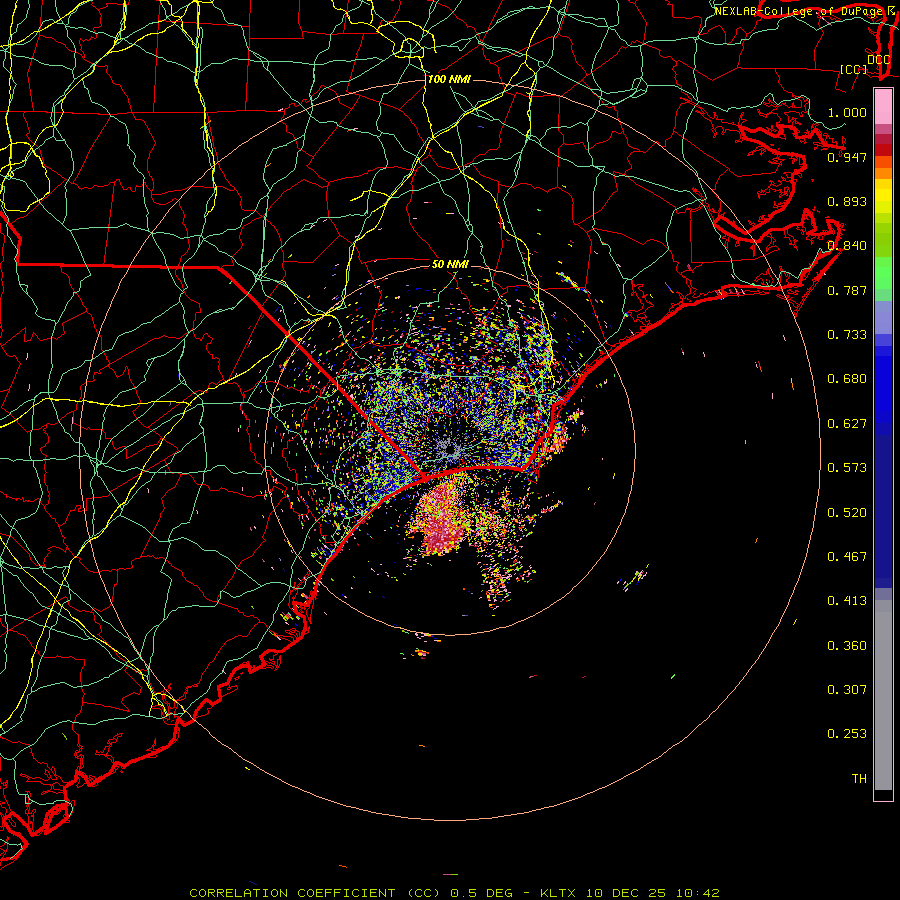
Task: Click the 100 NMI range ring label
Action: (x=449, y=79)
